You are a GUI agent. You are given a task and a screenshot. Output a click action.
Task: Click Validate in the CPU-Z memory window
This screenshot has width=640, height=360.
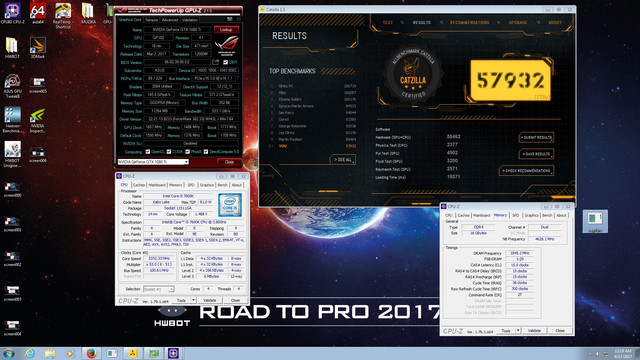pos(534,331)
